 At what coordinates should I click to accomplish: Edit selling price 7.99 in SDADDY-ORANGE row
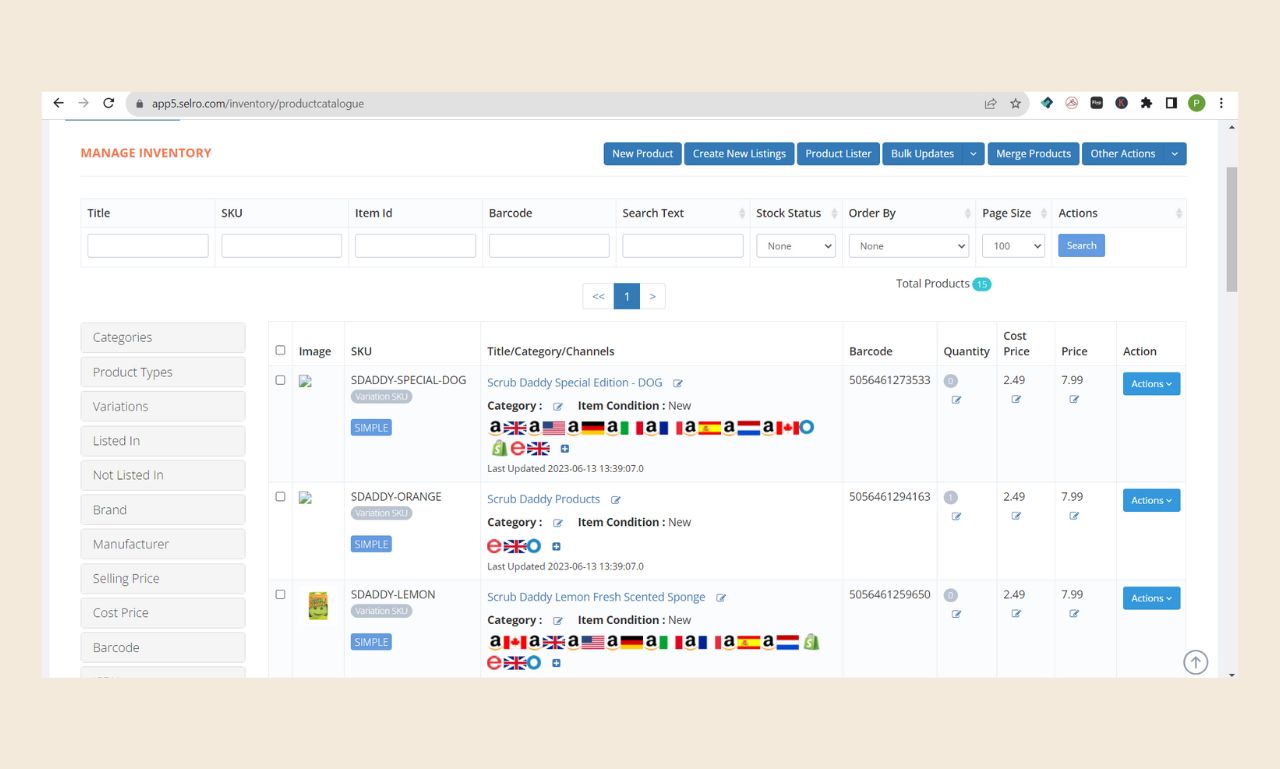coord(1074,516)
